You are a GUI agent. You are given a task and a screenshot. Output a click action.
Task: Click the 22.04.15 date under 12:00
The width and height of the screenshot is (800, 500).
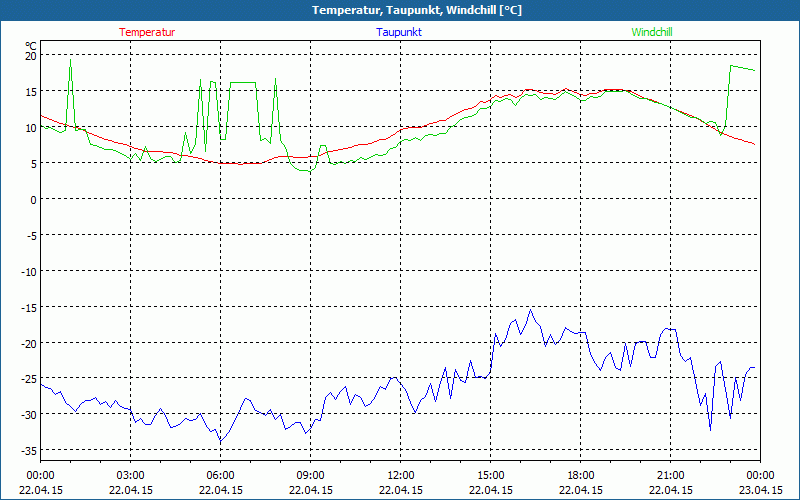[x=401, y=490]
